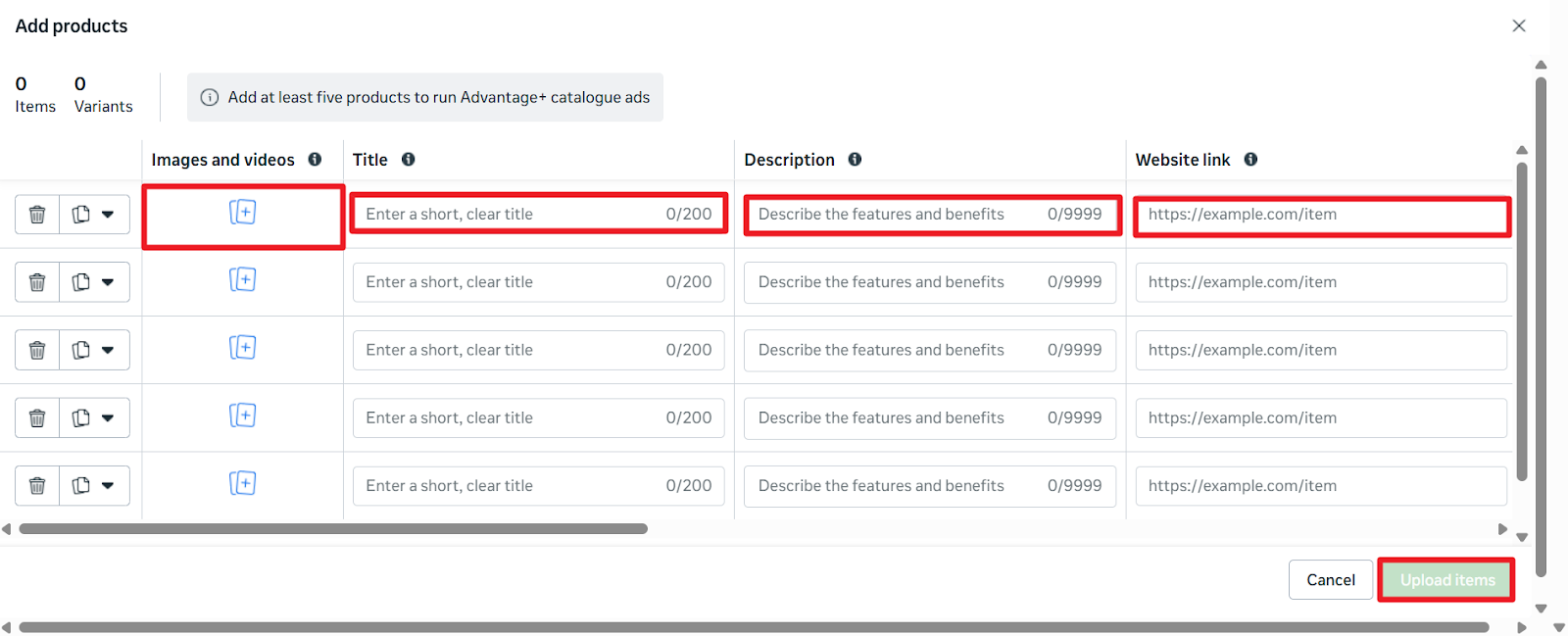The width and height of the screenshot is (1568, 636).
Task: Click the Upload items button
Action: pos(1446,580)
